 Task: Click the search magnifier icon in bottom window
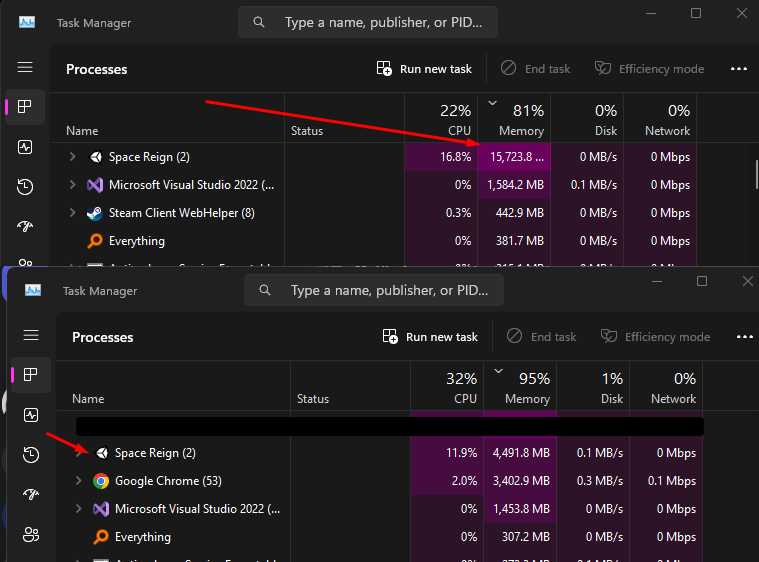(265, 290)
